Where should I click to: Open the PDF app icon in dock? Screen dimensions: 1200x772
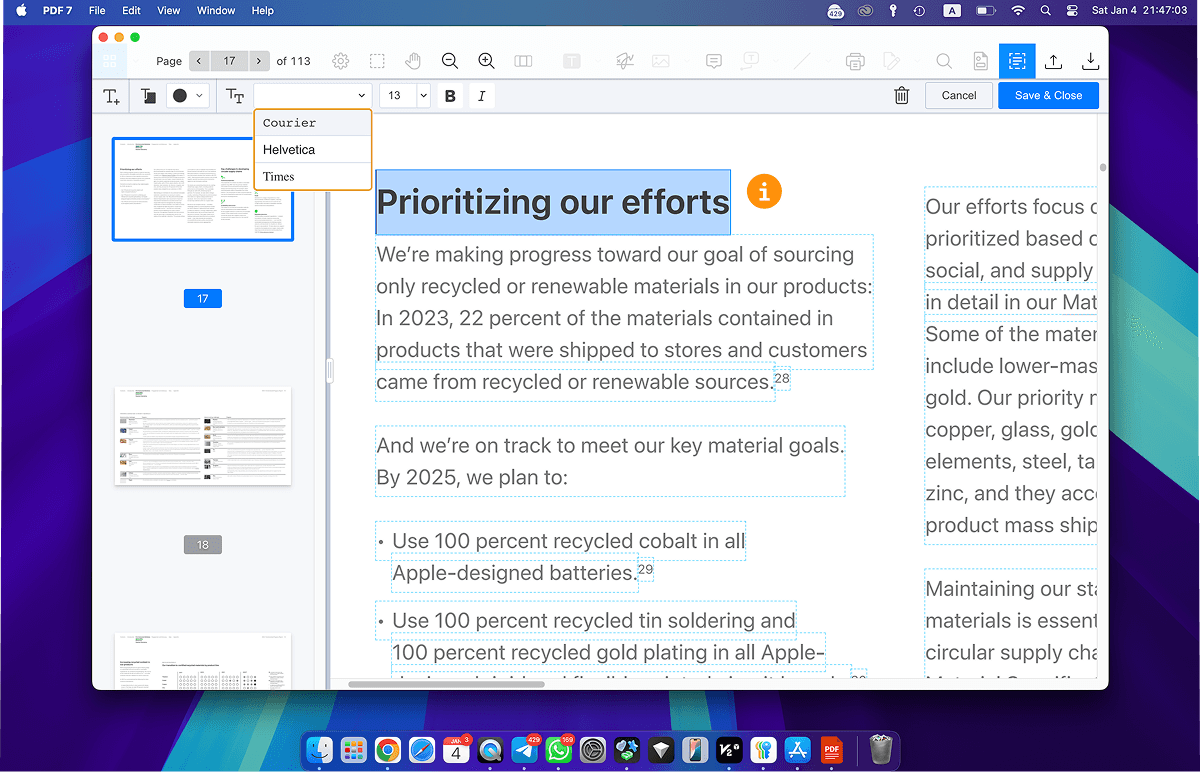[831, 750]
